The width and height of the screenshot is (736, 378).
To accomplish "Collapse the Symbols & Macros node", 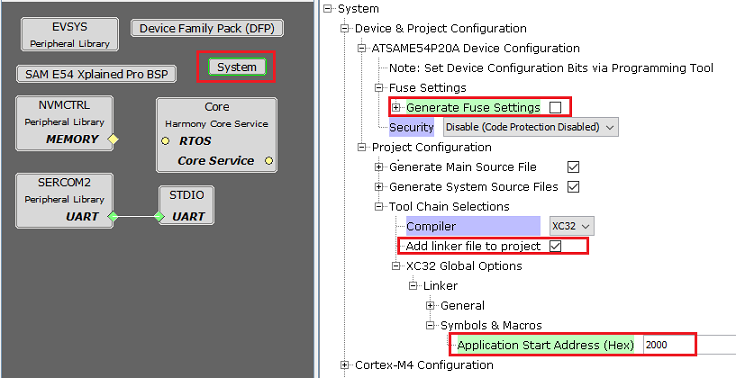I will (430, 325).
